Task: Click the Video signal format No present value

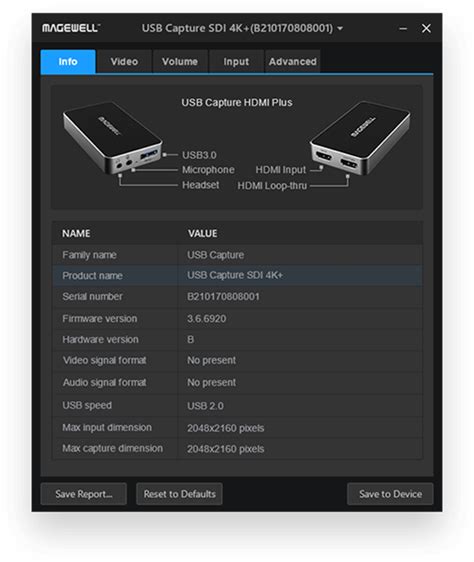Action: coord(211,360)
